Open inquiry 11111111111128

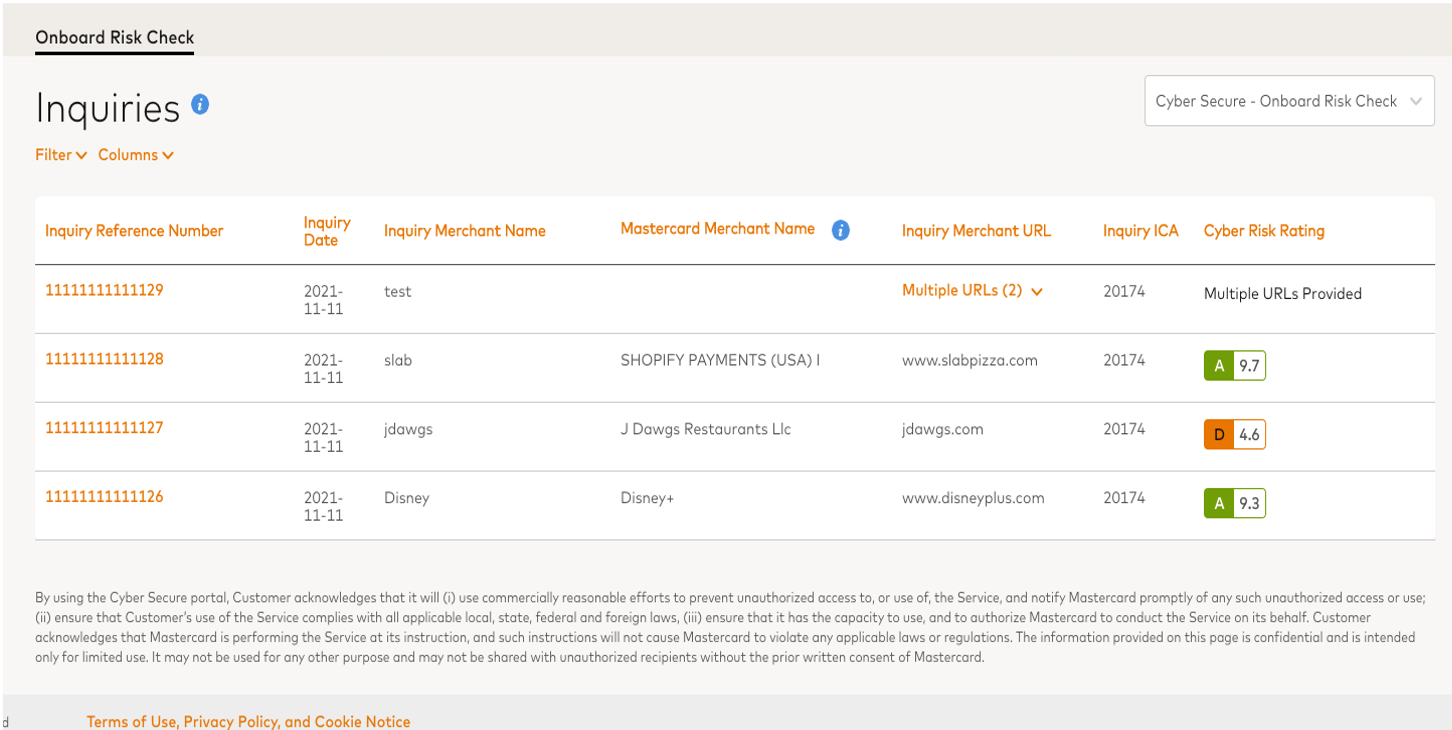[x=104, y=359]
